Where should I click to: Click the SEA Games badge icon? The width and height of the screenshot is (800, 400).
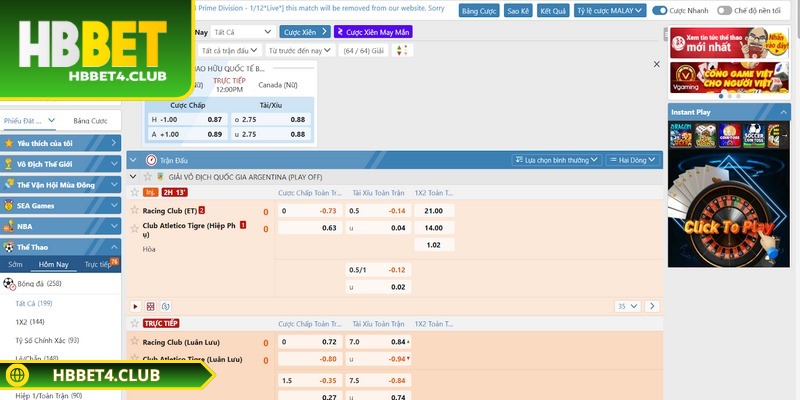(9, 206)
